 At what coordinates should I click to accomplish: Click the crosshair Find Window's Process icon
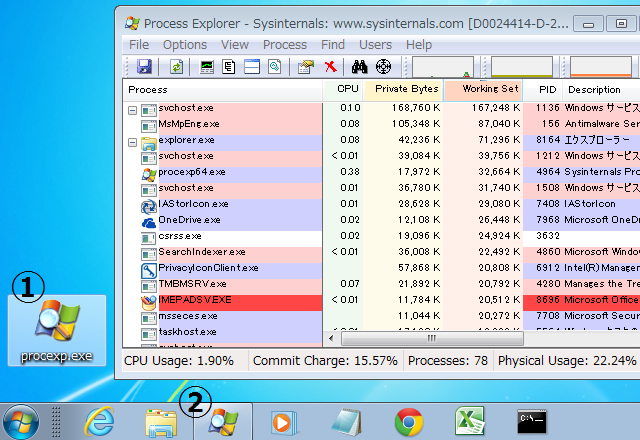383,67
